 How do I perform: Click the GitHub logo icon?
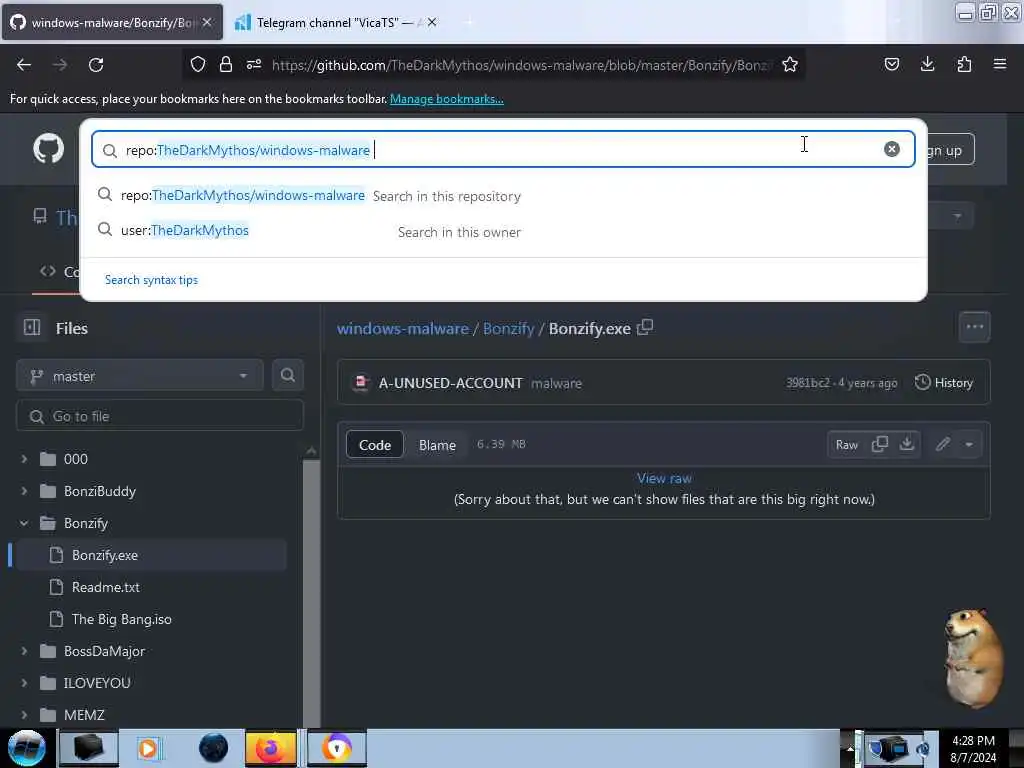(x=48, y=149)
